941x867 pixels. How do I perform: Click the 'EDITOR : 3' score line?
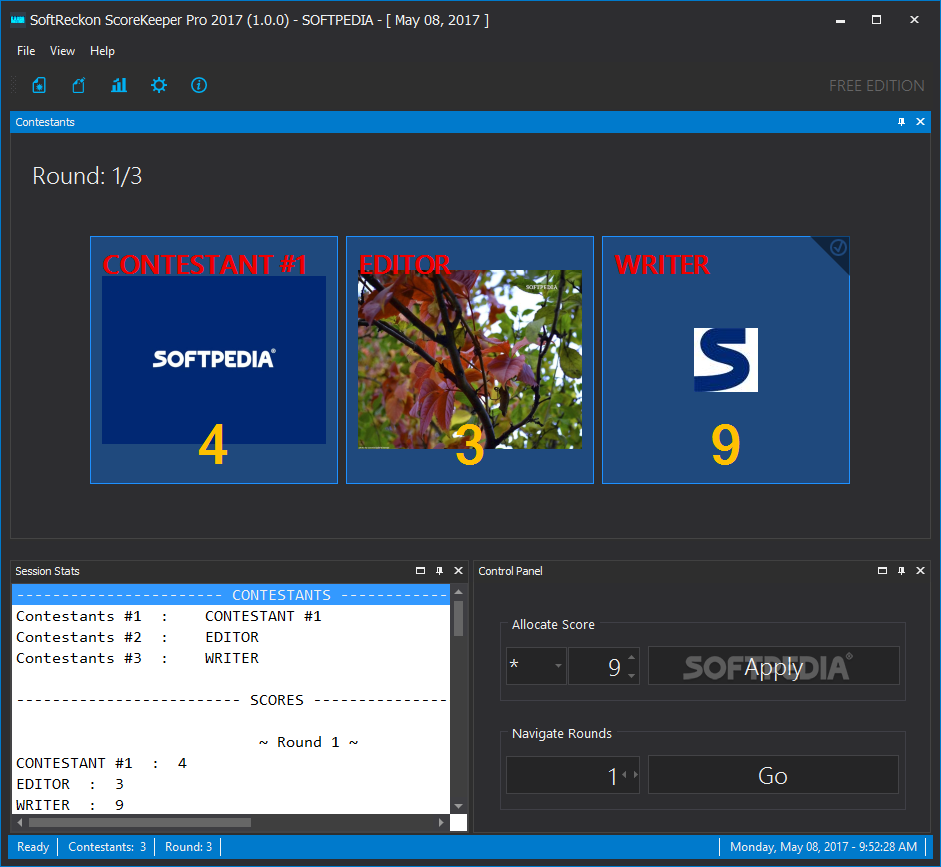coord(70,784)
